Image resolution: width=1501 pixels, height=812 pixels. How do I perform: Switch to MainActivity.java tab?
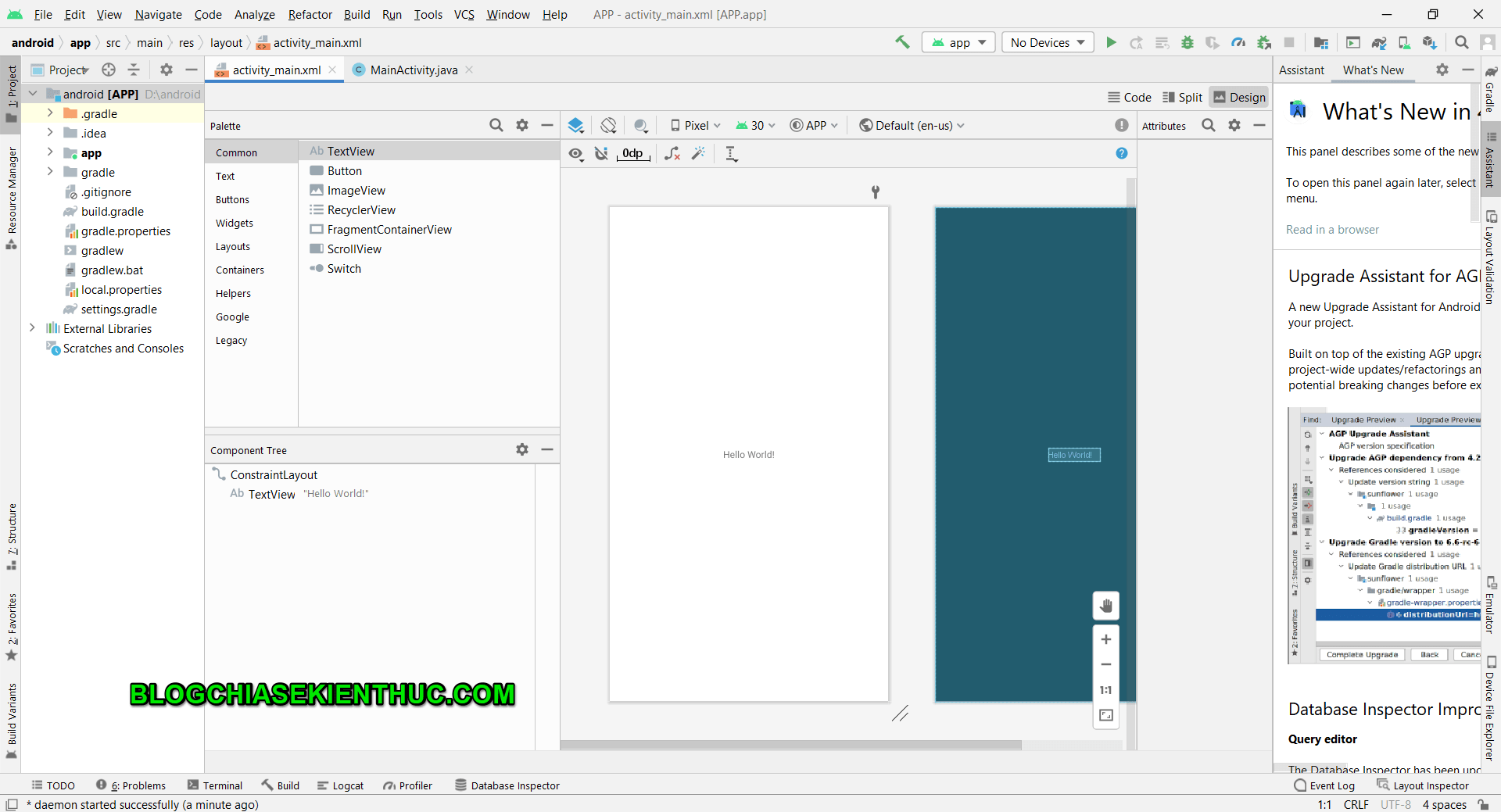pos(413,70)
